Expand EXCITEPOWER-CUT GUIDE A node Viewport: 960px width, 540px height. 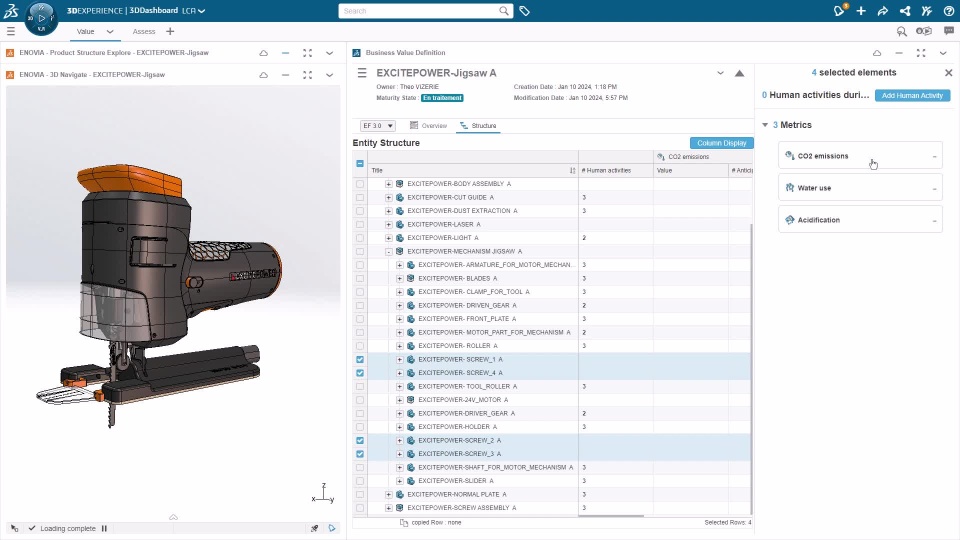pos(388,197)
